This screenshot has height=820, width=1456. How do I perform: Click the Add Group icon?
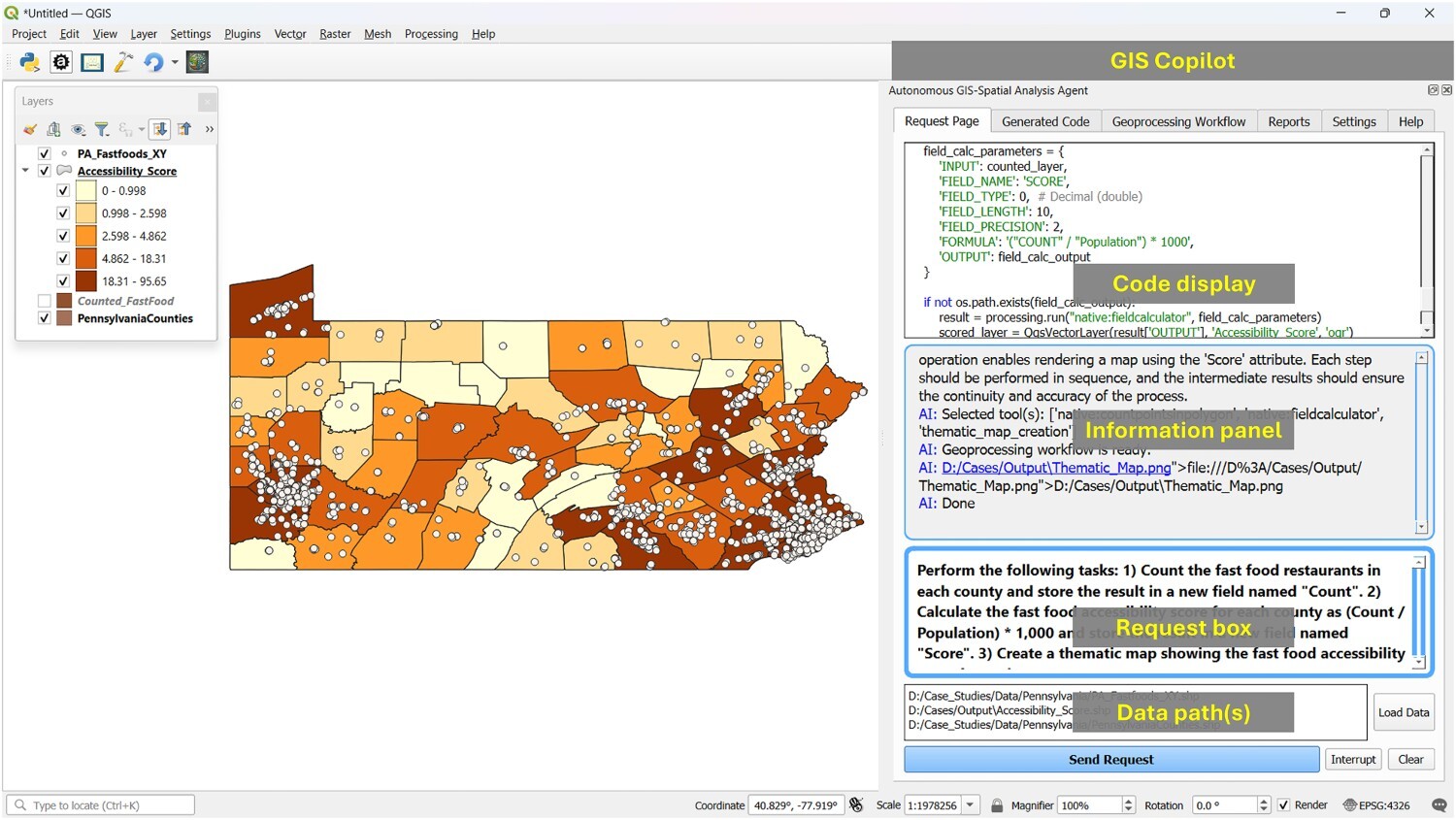click(54, 129)
